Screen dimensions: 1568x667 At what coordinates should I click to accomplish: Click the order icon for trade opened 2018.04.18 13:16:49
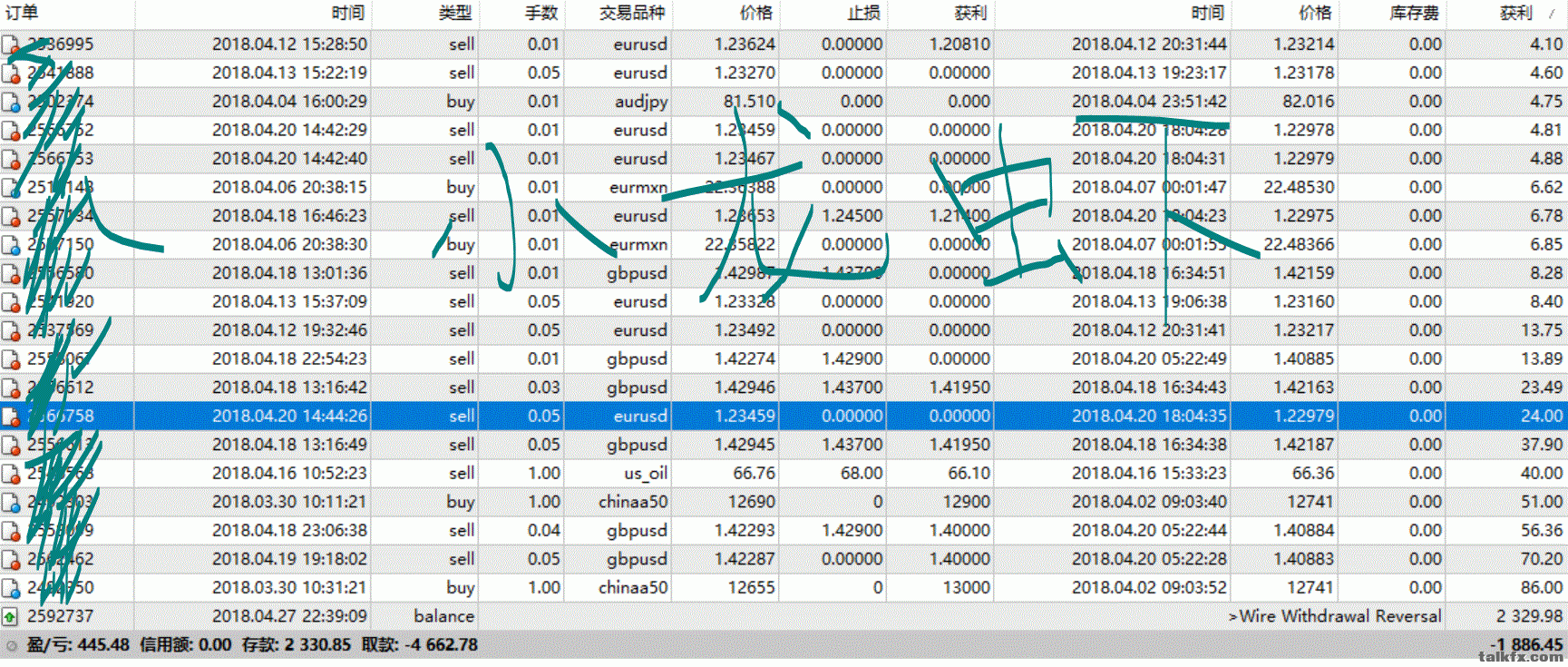11,445
